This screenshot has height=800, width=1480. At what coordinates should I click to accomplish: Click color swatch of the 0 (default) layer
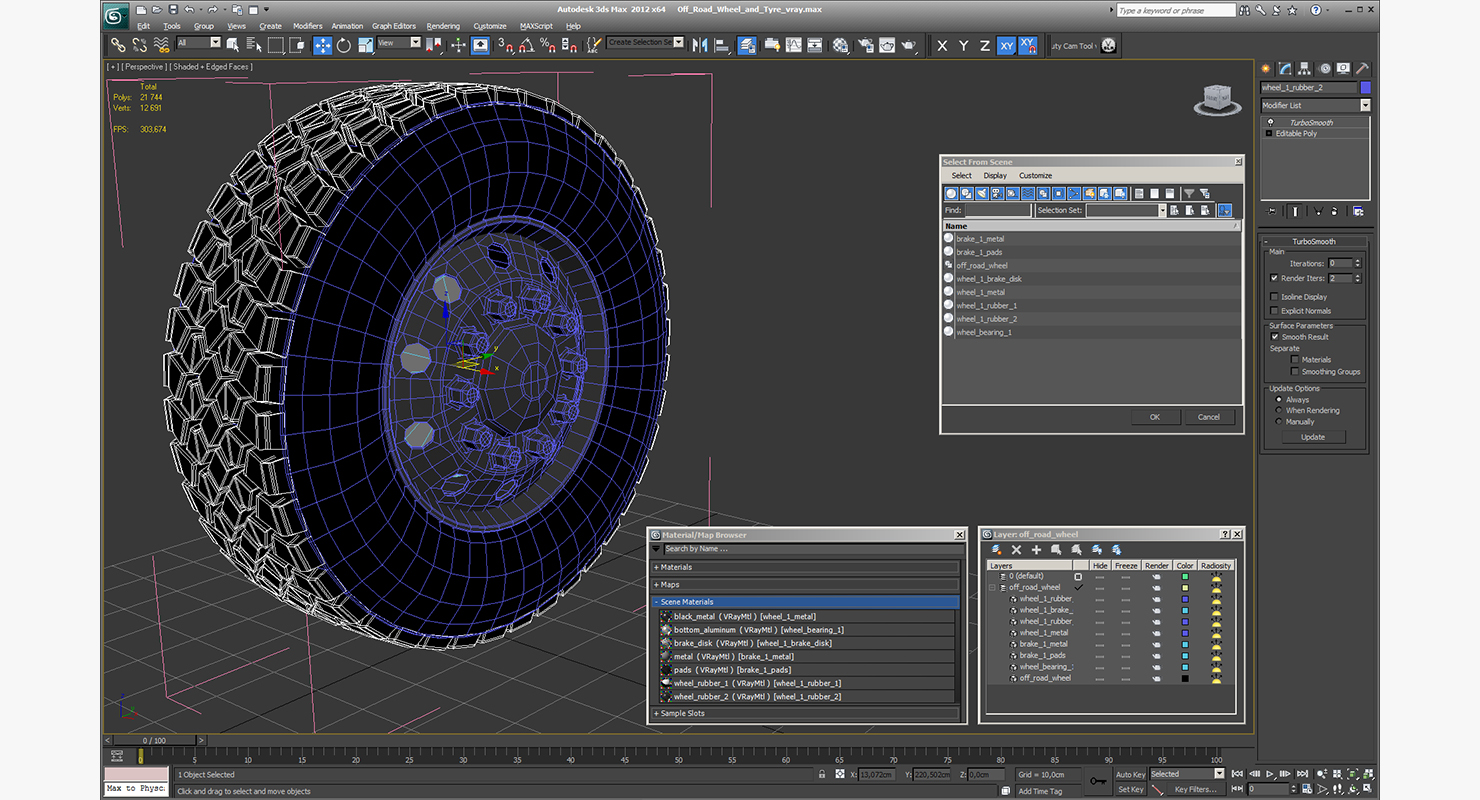point(1185,577)
